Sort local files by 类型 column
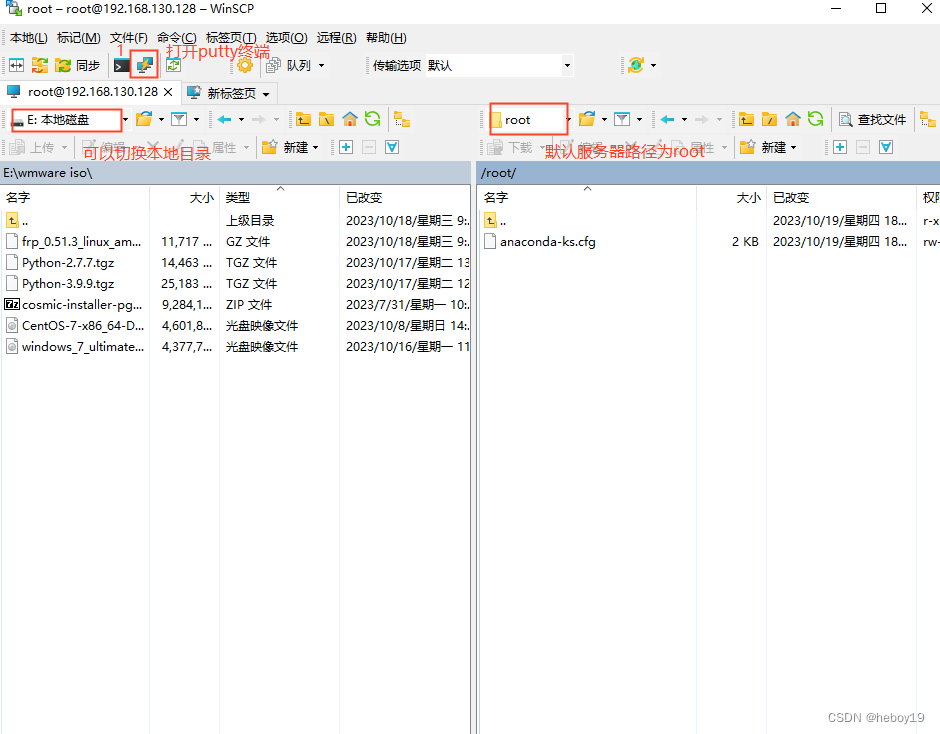940x734 pixels. [x=280, y=197]
